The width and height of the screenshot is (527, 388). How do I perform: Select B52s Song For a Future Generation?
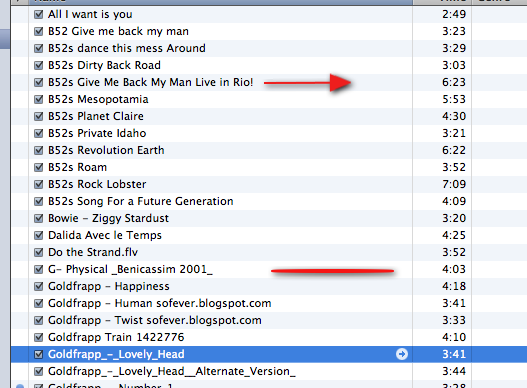pos(140,201)
